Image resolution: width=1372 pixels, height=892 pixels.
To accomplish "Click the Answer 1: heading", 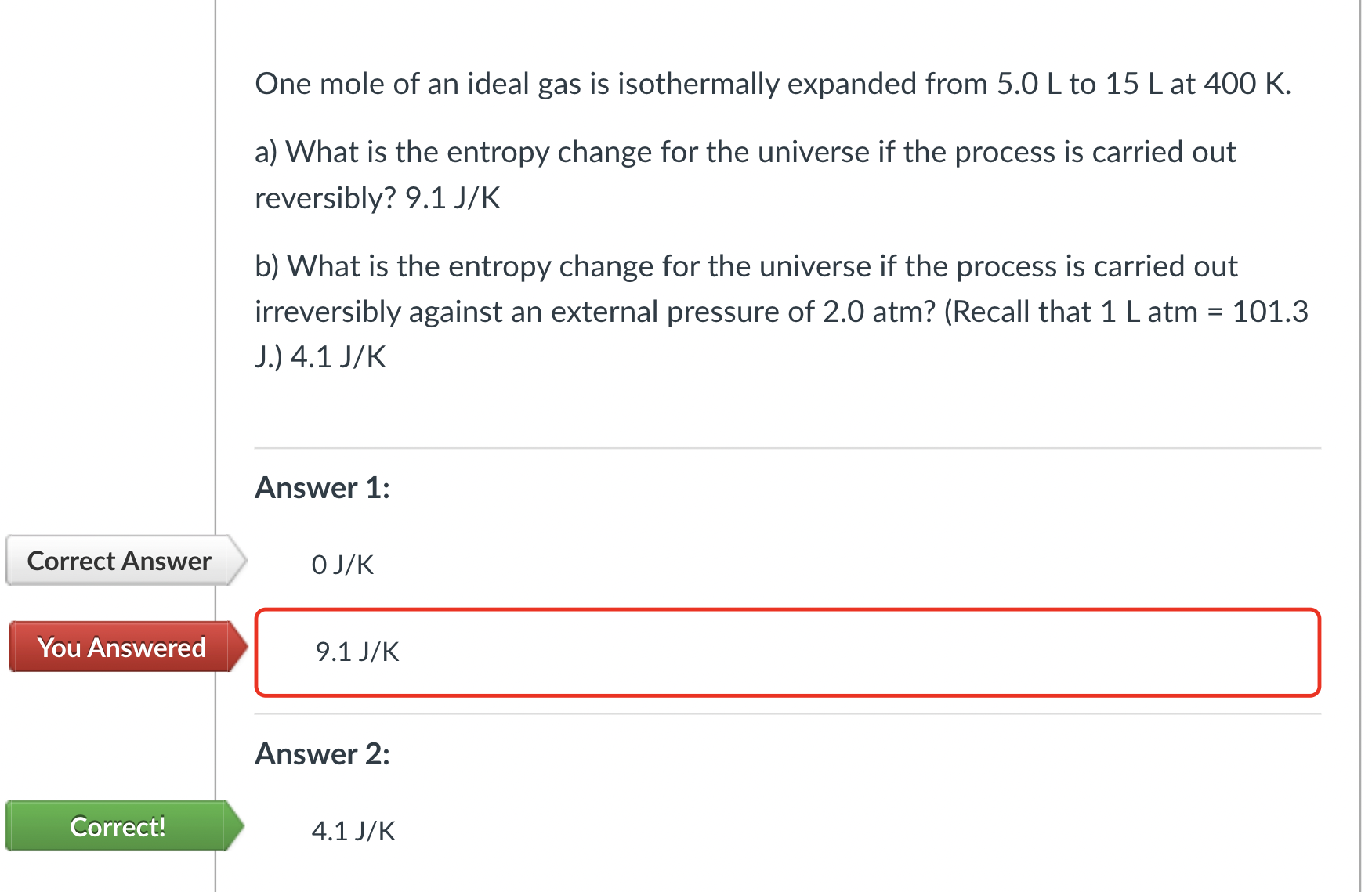I will point(324,488).
